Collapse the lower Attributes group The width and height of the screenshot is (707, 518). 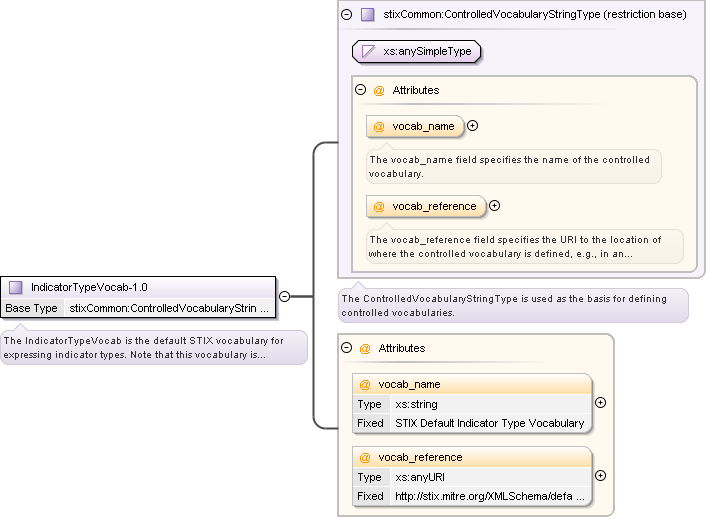tap(347, 348)
